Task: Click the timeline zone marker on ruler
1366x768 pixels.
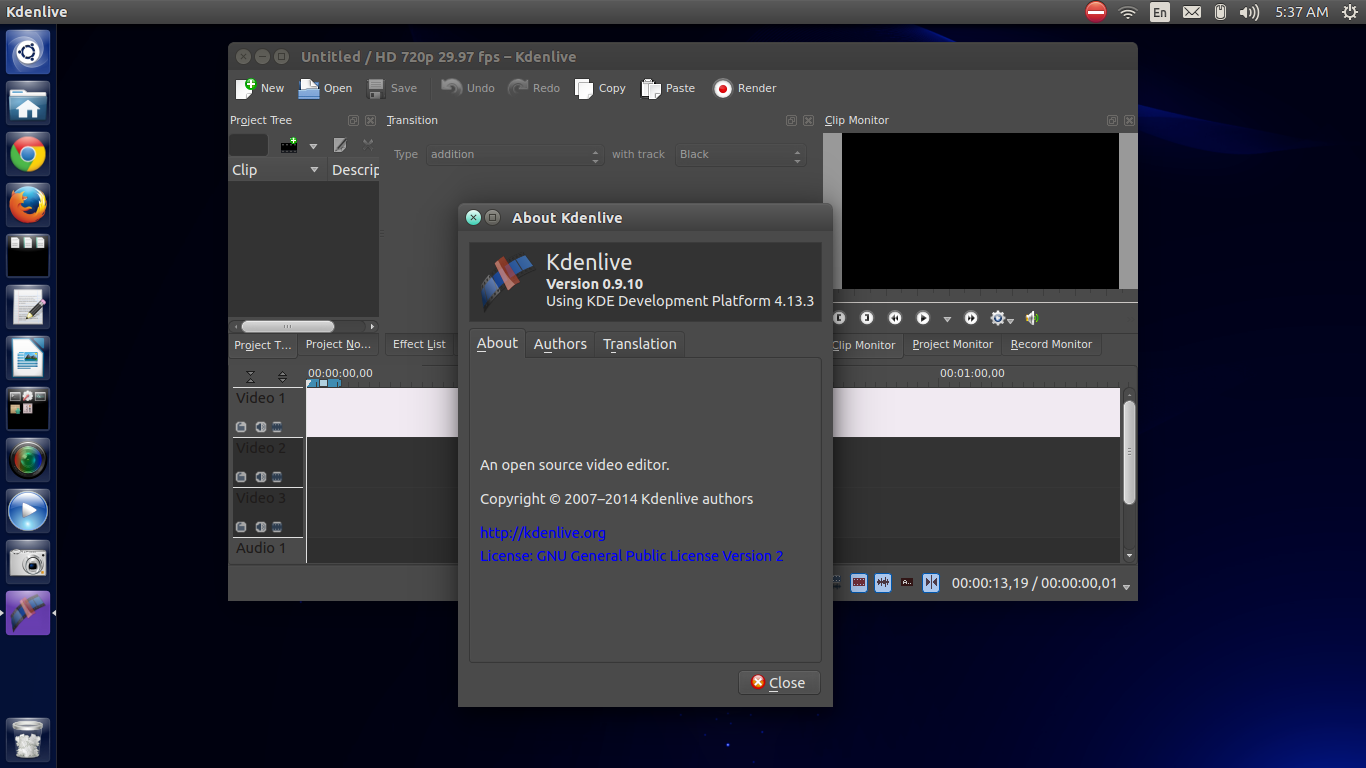Action: click(323, 383)
